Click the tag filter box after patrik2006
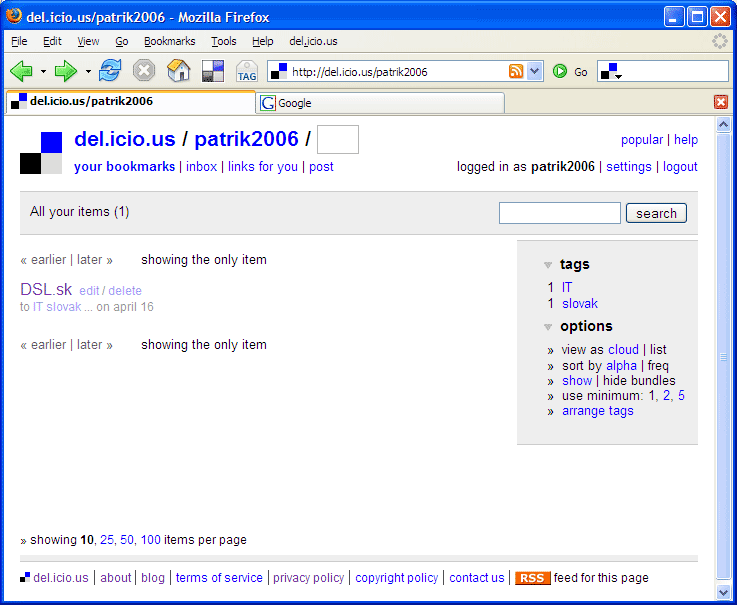737x605 pixels. [x=338, y=140]
